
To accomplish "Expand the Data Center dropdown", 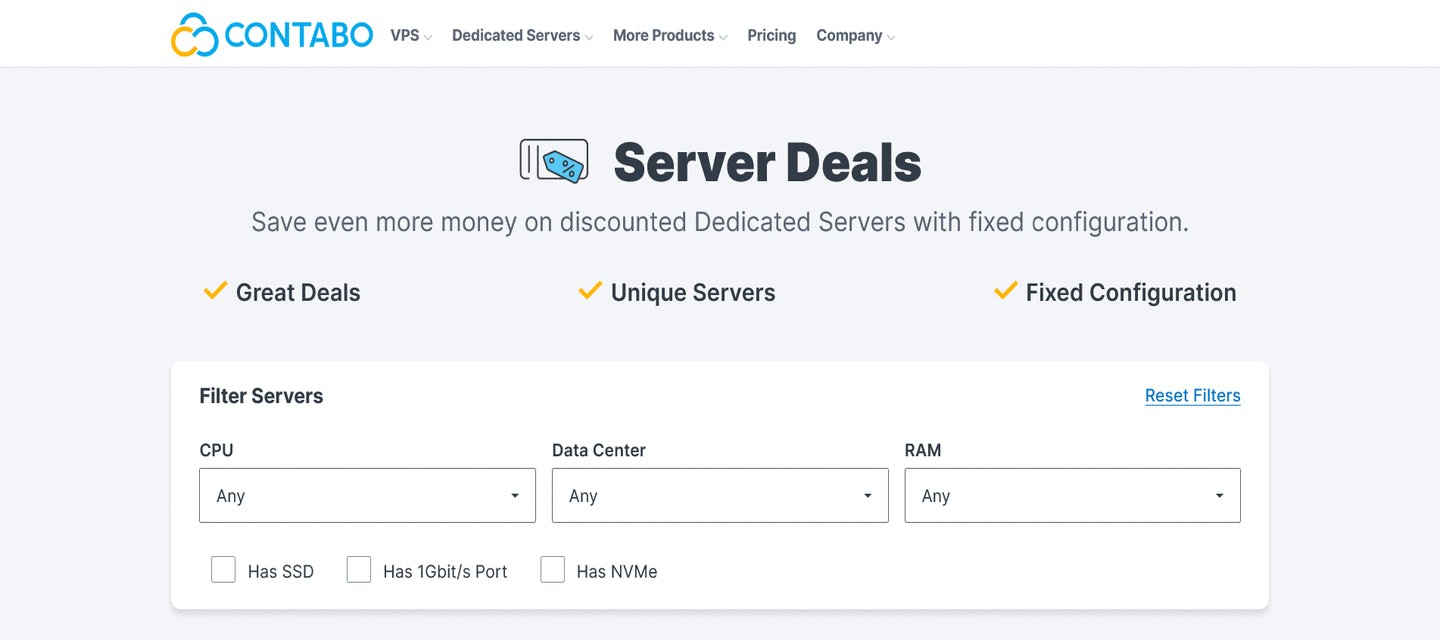I will [x=720, y=495].
